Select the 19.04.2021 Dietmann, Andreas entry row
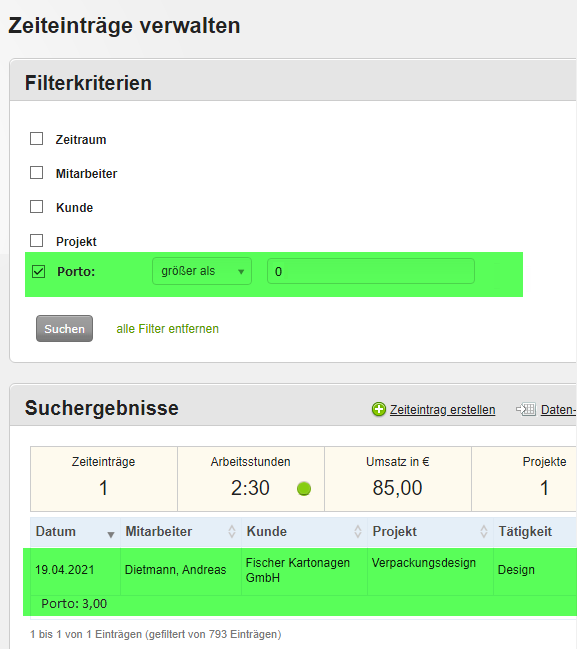 tap(300, 582)
